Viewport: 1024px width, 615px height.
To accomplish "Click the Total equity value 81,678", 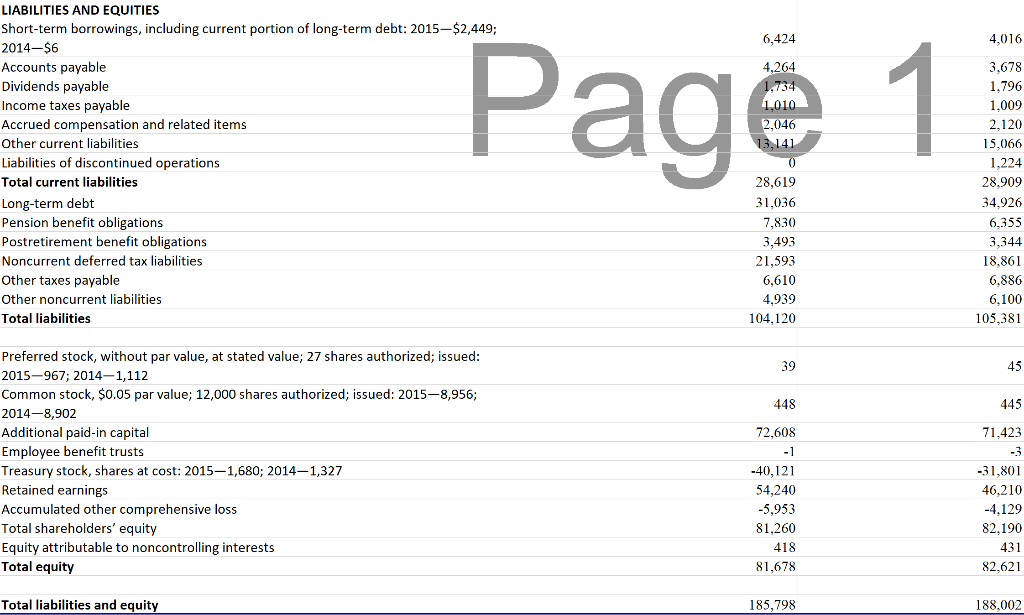I will [x=777, y=566].
